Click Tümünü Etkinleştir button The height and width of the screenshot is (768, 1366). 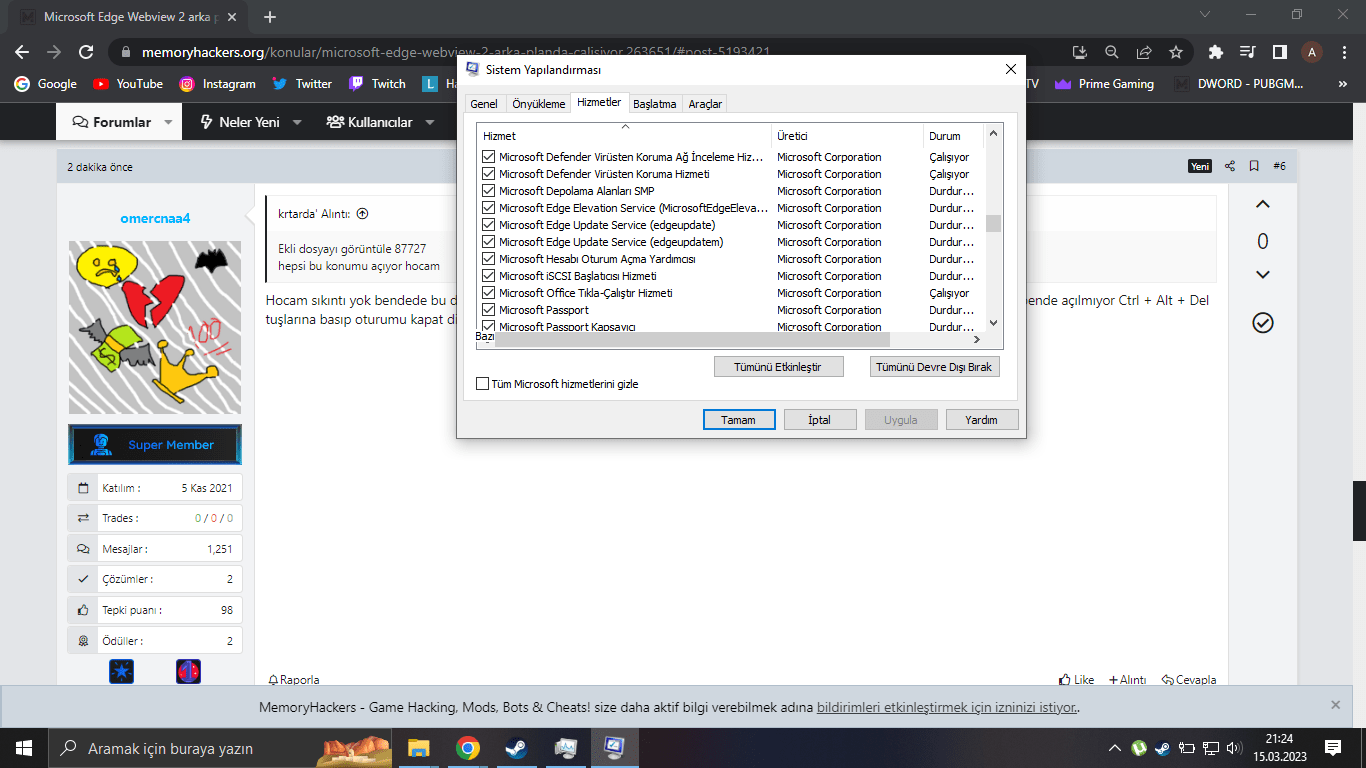coord(778,367)
